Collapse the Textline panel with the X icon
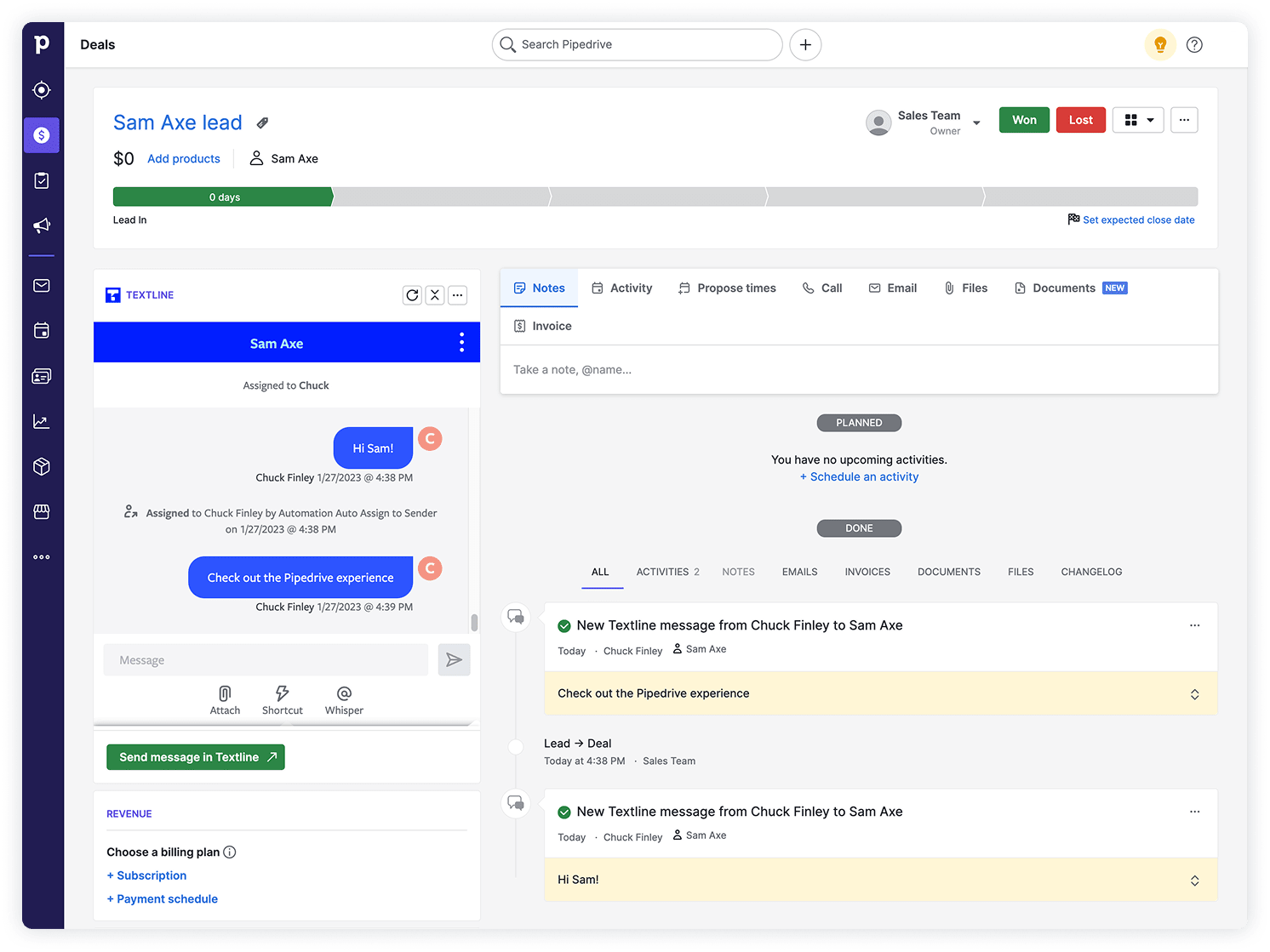1270x952 pixels. 435,295
